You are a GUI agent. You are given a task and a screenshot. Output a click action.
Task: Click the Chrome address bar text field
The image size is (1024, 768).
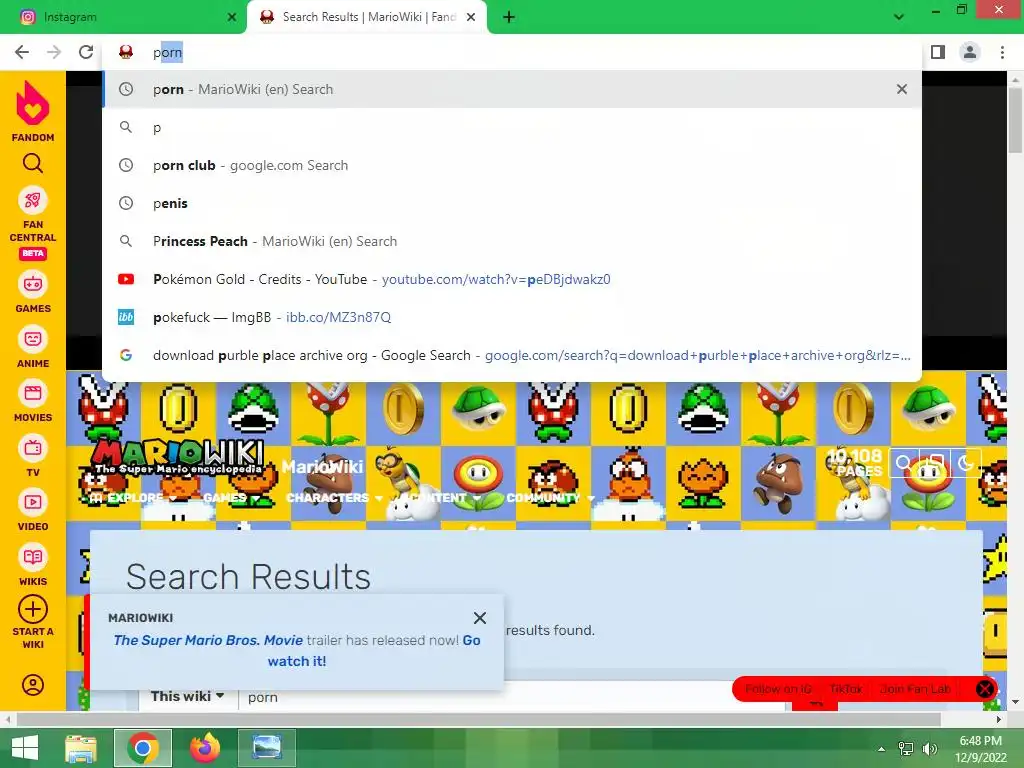point(512,52)
